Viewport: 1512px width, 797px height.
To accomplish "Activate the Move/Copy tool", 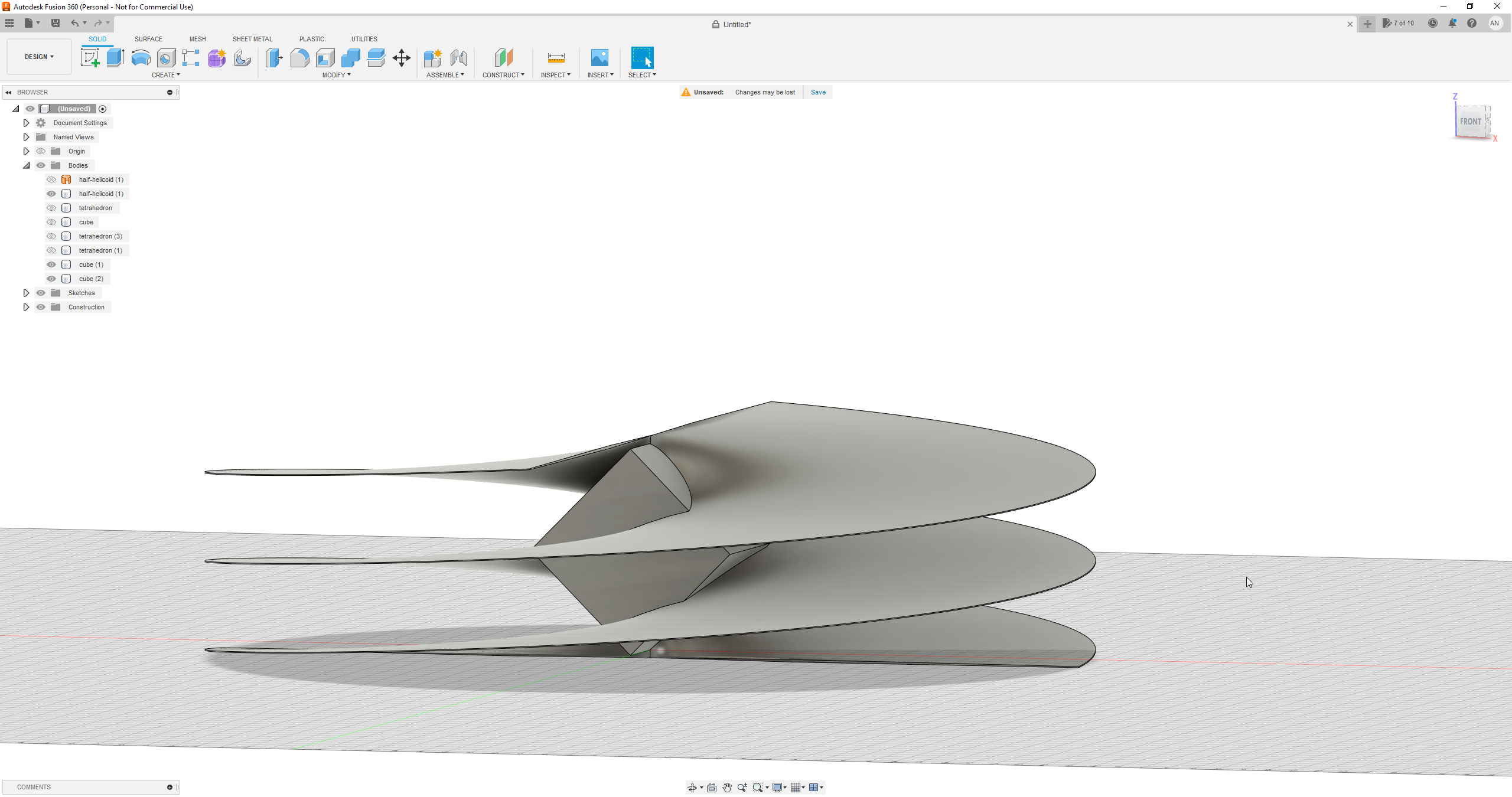I will tap(402, 58).
